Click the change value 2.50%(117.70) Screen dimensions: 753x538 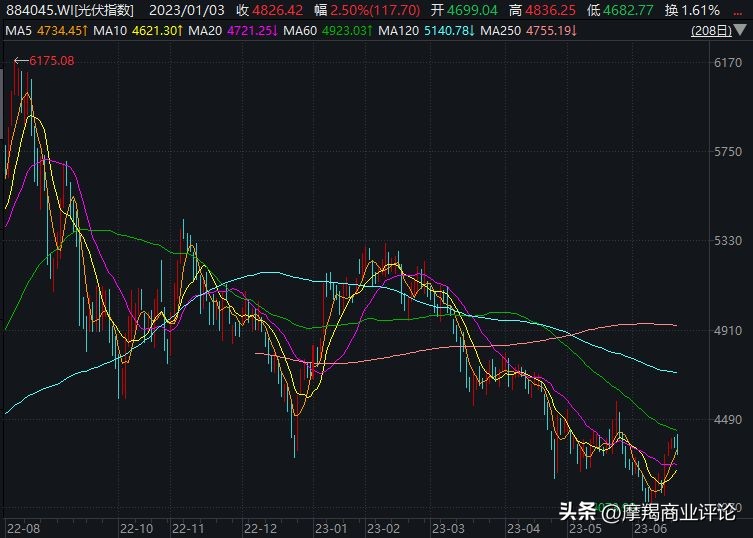click(x=375, y=10)
